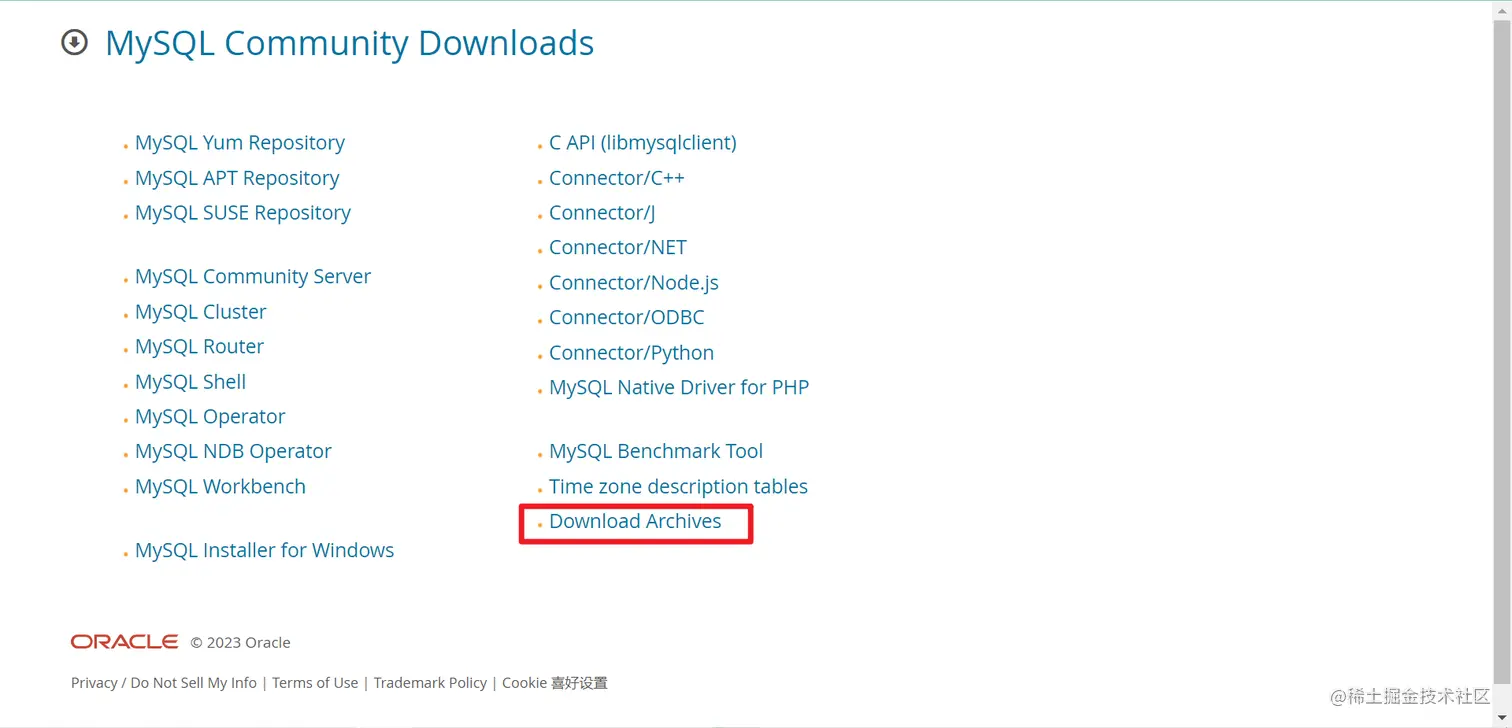Viewport: 1512px width, 728px height.
Task: Open the Terms of Use page
Action: point(315,683)
